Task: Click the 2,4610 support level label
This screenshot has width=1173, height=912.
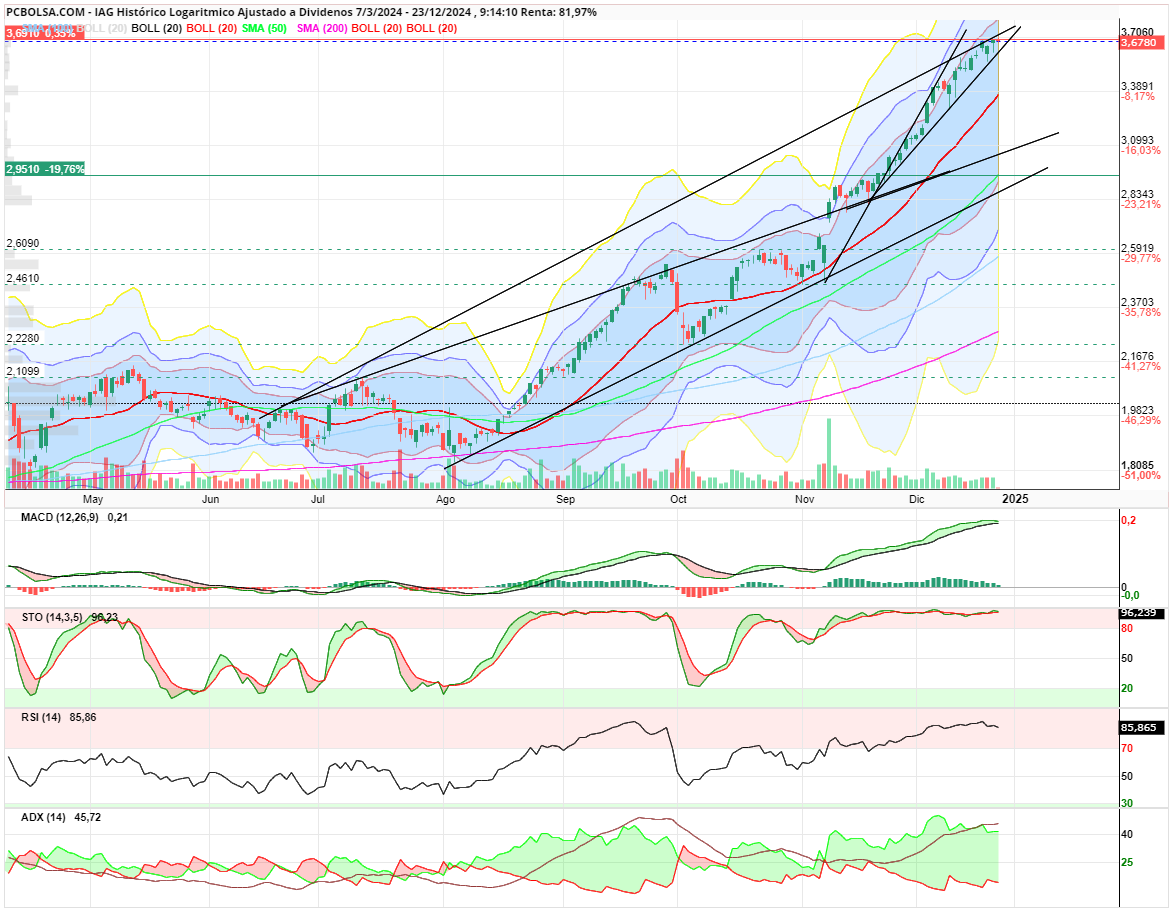Action: [x=22, y=278]
